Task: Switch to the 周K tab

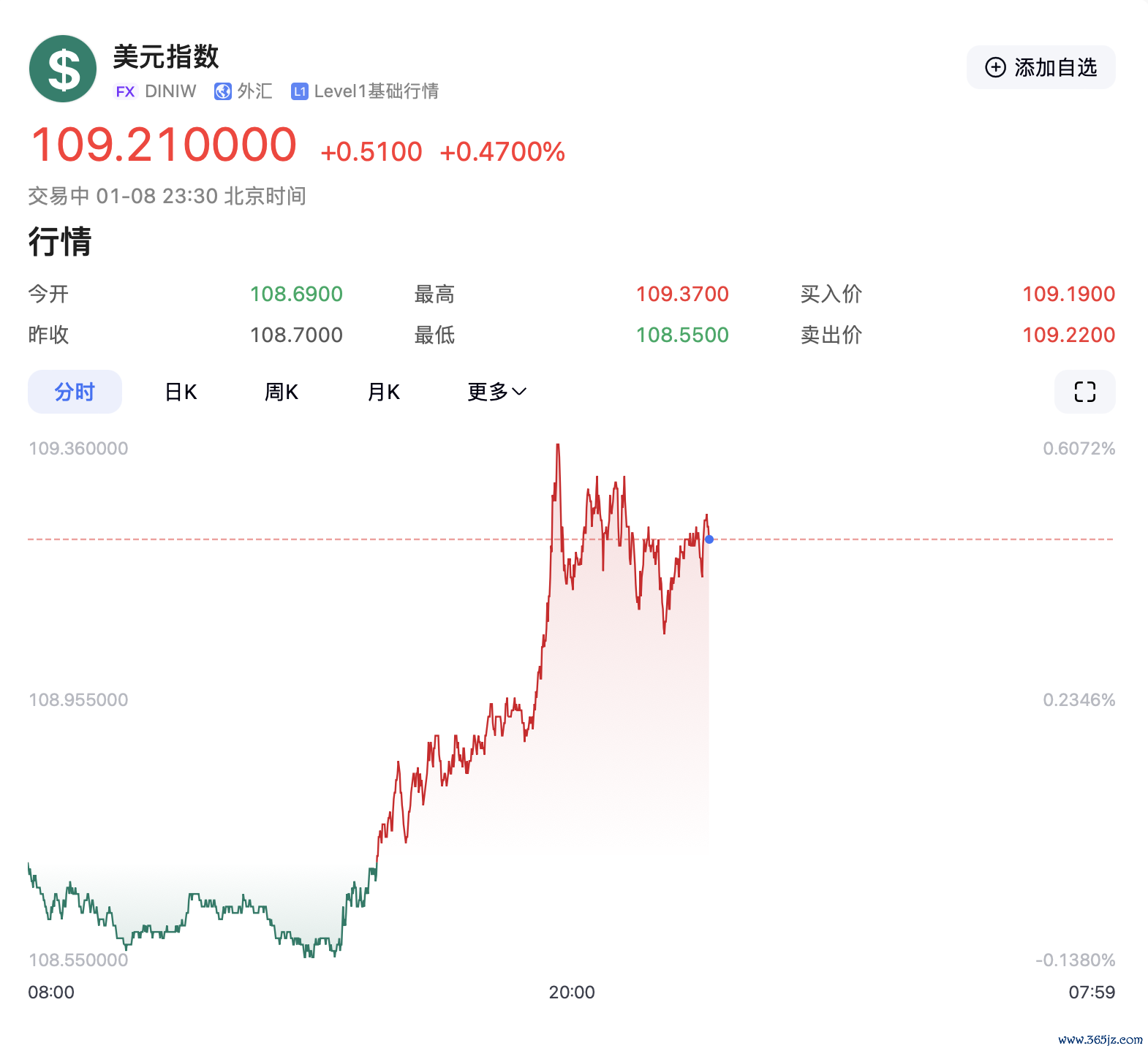Action: point(282,392)
